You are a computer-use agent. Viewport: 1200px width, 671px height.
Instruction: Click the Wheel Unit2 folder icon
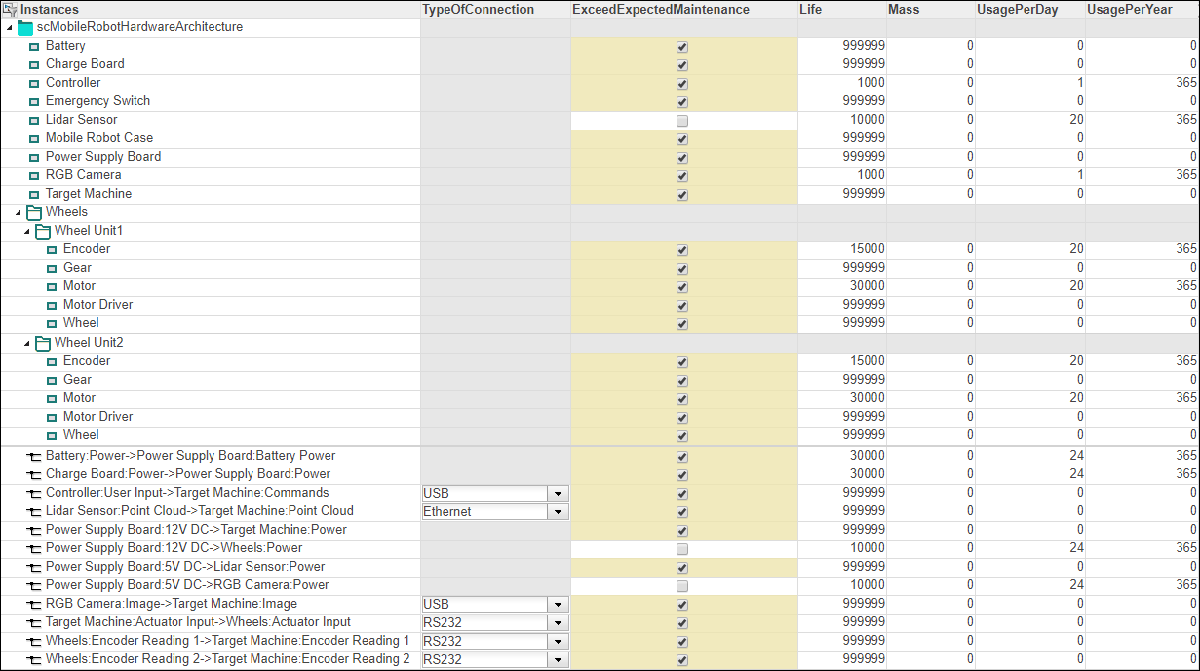pyautogui.click(x=42, y=344)
